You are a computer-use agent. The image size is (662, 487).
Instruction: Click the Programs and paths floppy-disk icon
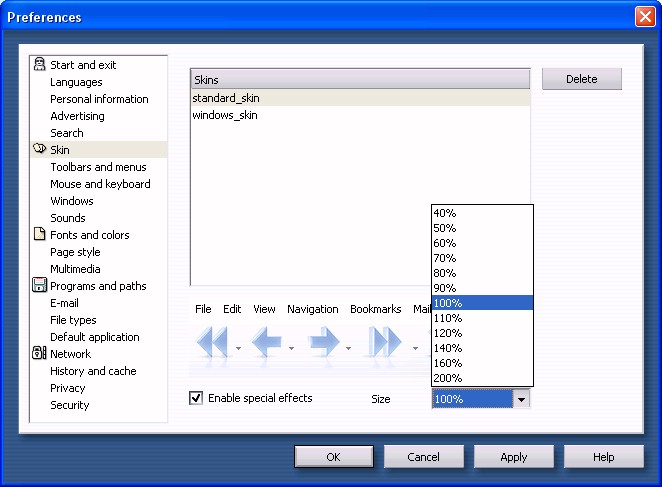point(39,286)
